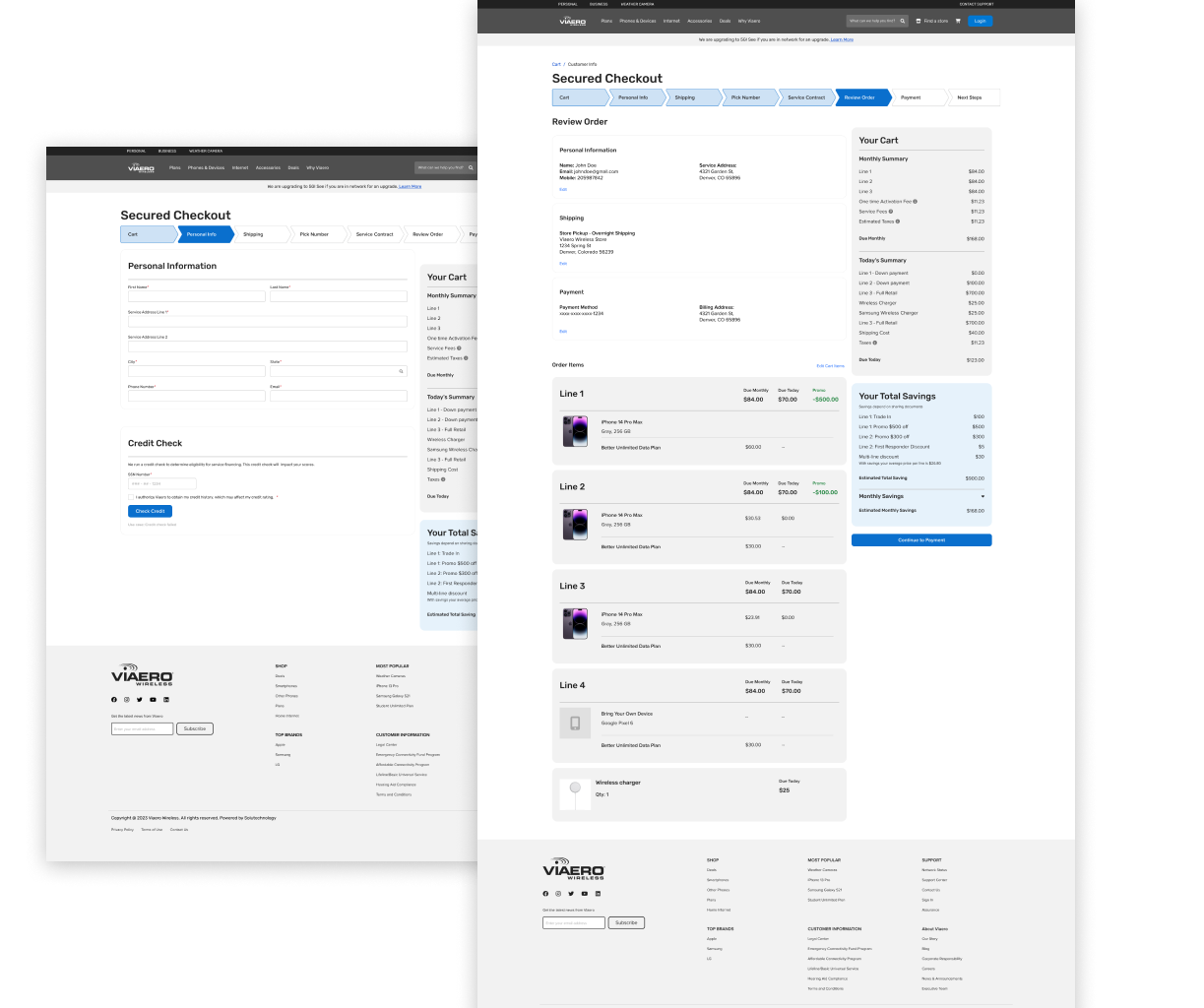
Task: Click the search magnifier icon on the Personal Info page
Action: (471, 167)
